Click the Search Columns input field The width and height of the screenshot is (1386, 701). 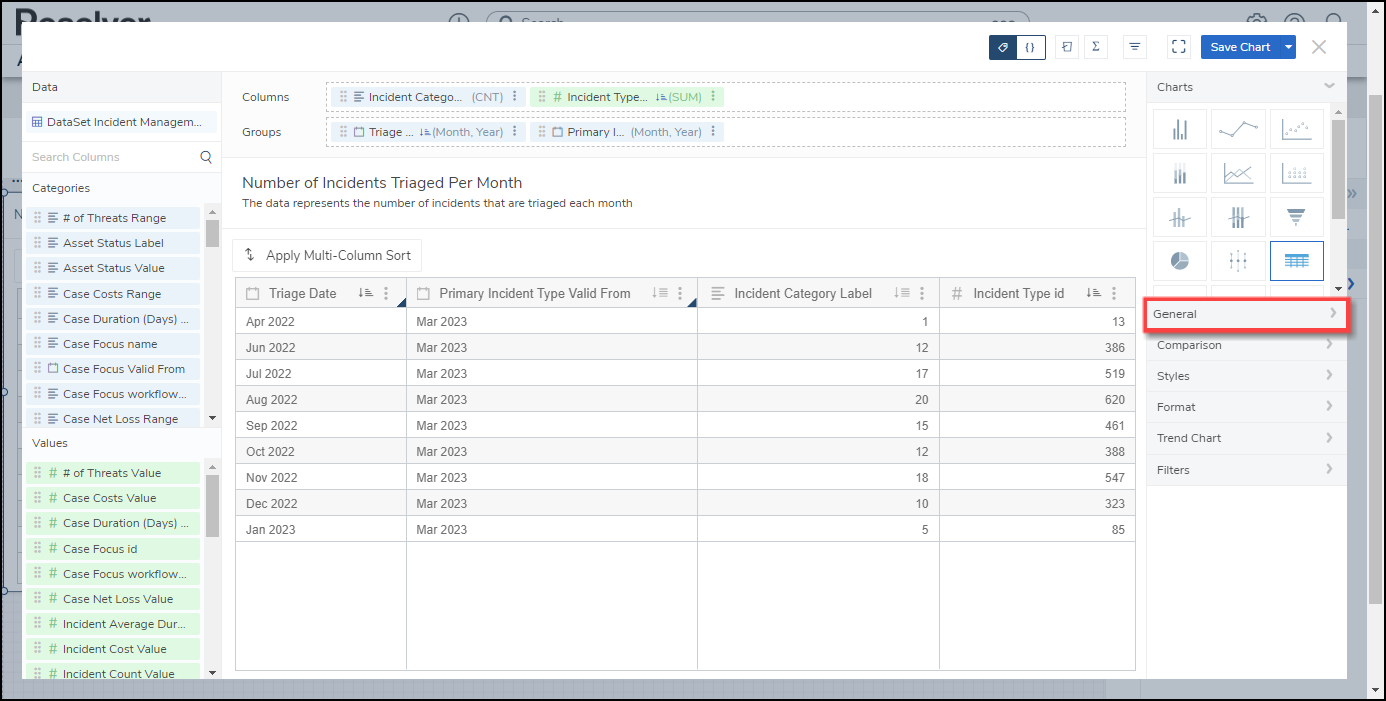pyautogui.click(x=110, y=157)
